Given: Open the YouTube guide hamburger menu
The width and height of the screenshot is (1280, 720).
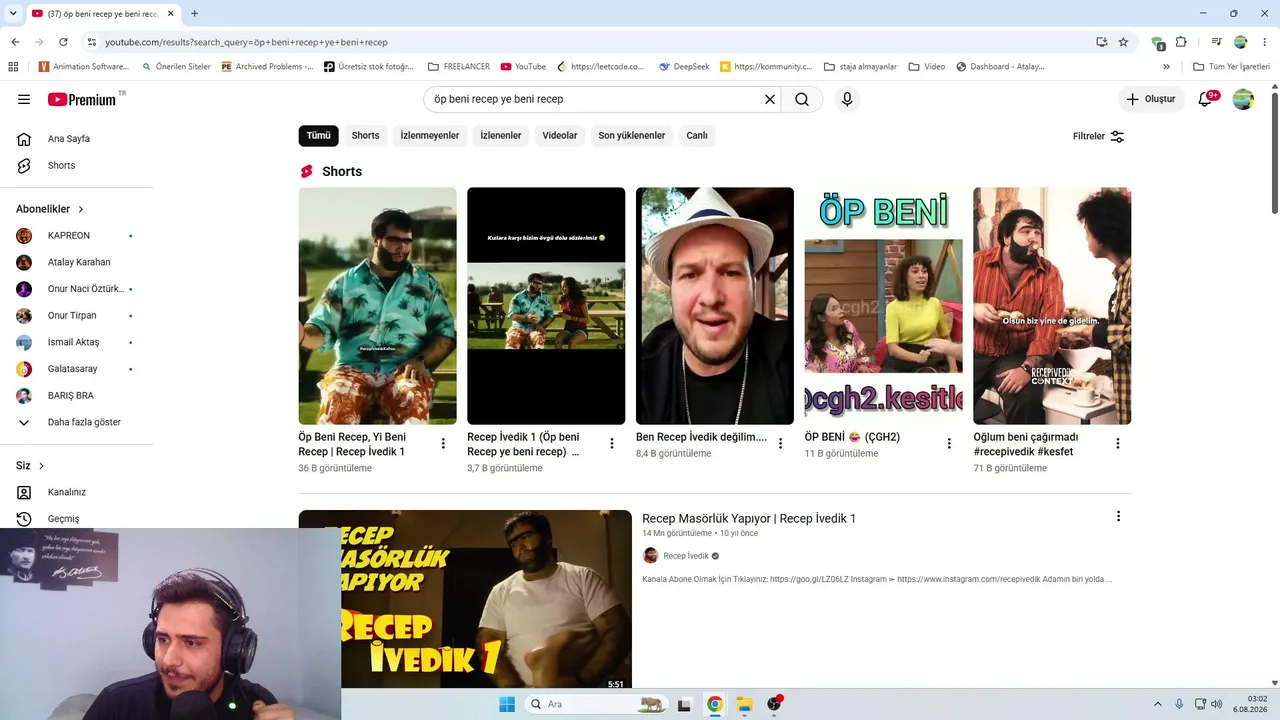Looking at the screenshot, I should (24, 99).
